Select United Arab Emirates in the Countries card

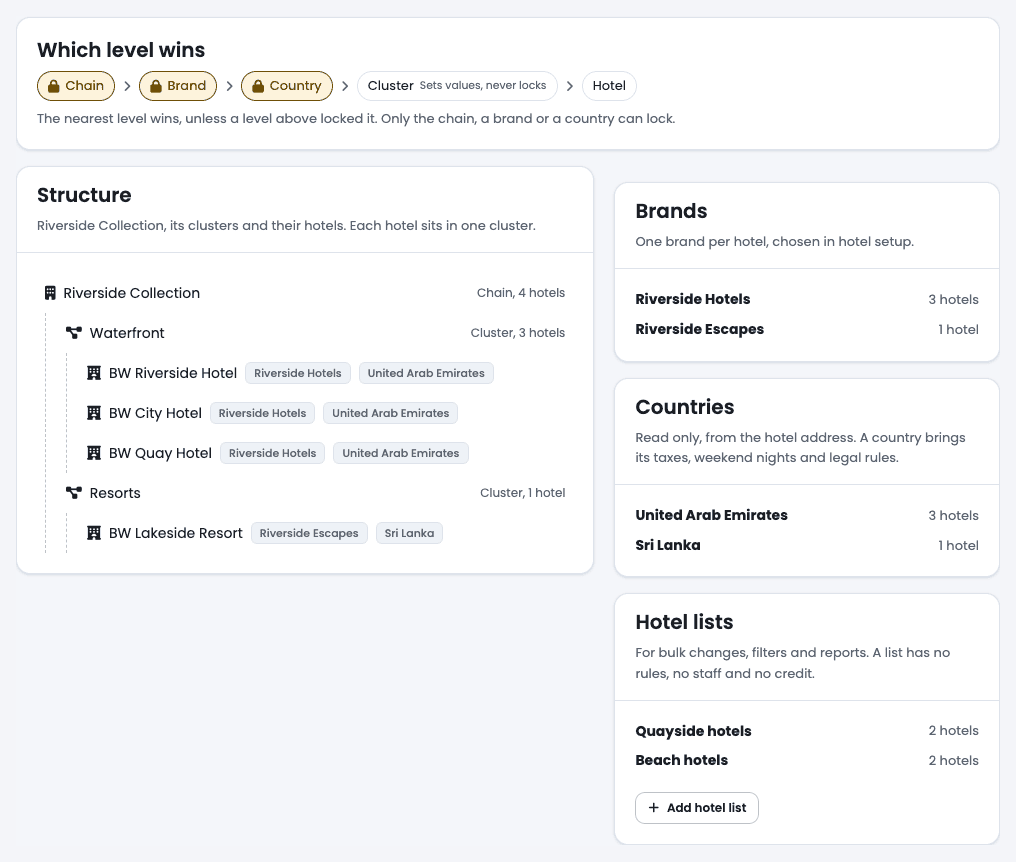pyautogui.click(x=807, y=515)
